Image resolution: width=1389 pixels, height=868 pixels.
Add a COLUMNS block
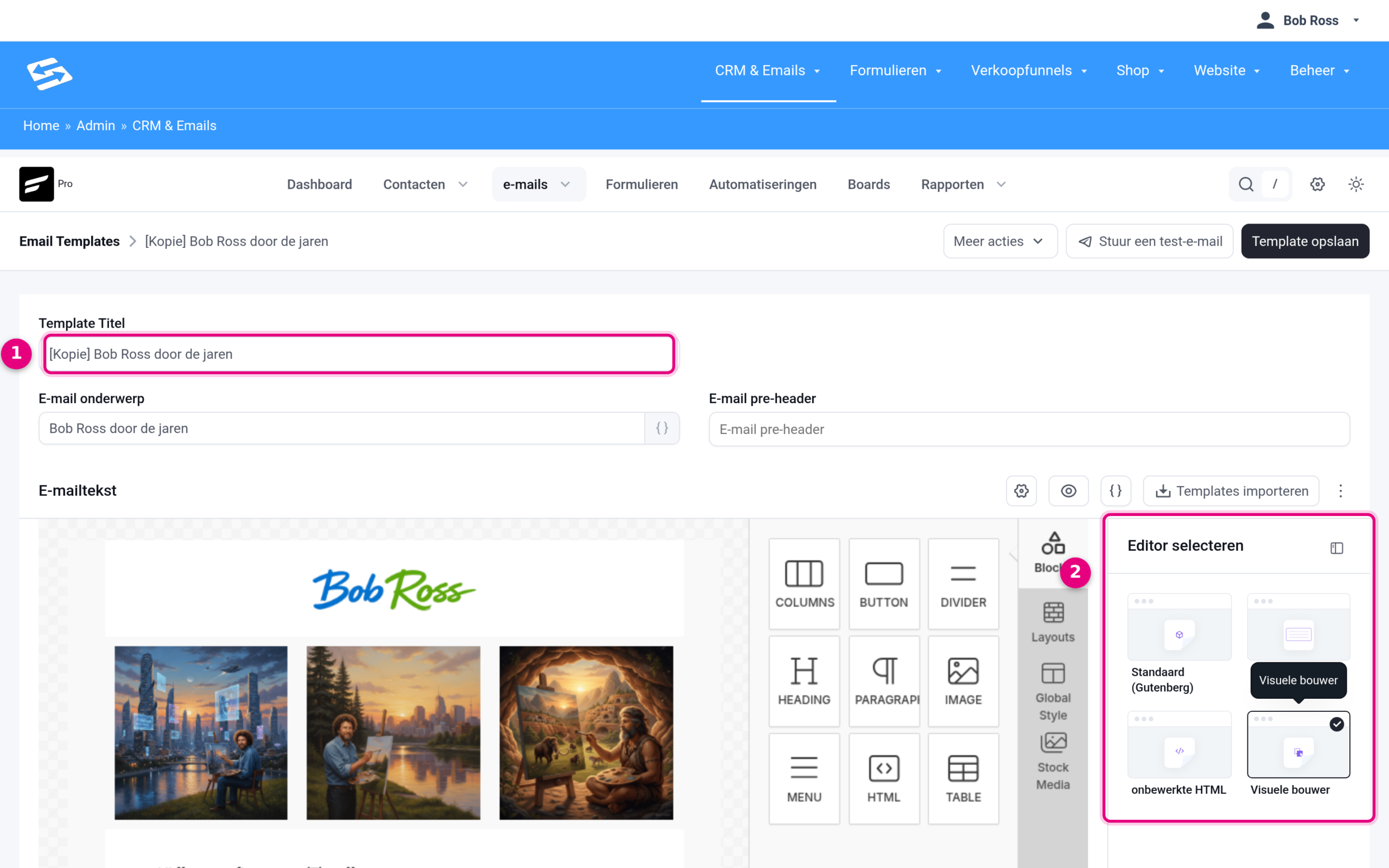pos(804,584)
